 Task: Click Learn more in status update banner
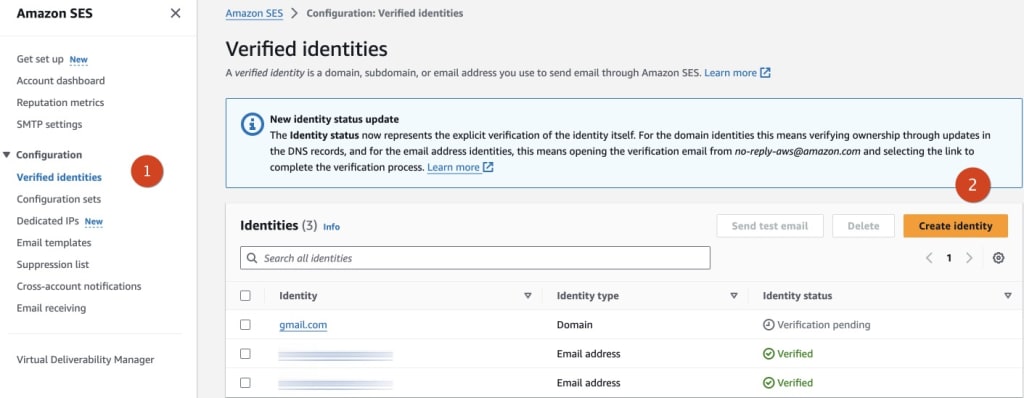(453, 167)
